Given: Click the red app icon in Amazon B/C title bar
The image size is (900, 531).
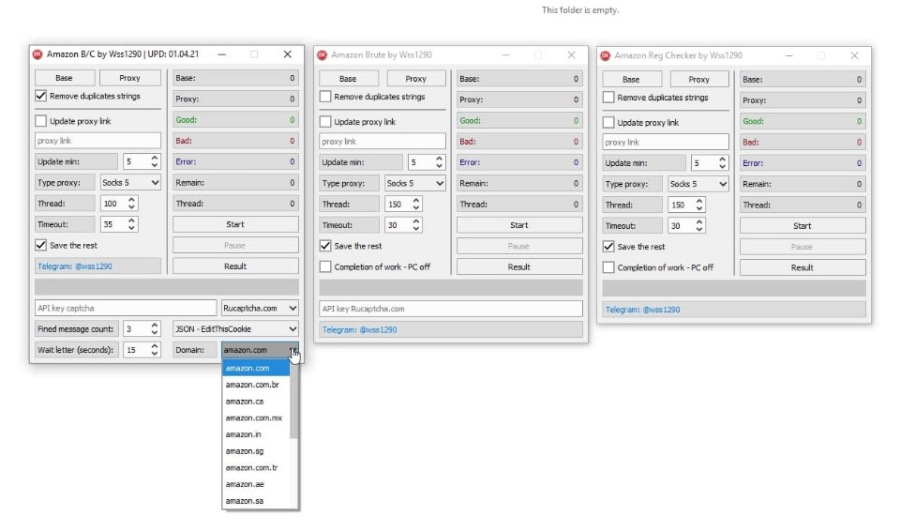Looking at the screenshot, I should point(38,54).
